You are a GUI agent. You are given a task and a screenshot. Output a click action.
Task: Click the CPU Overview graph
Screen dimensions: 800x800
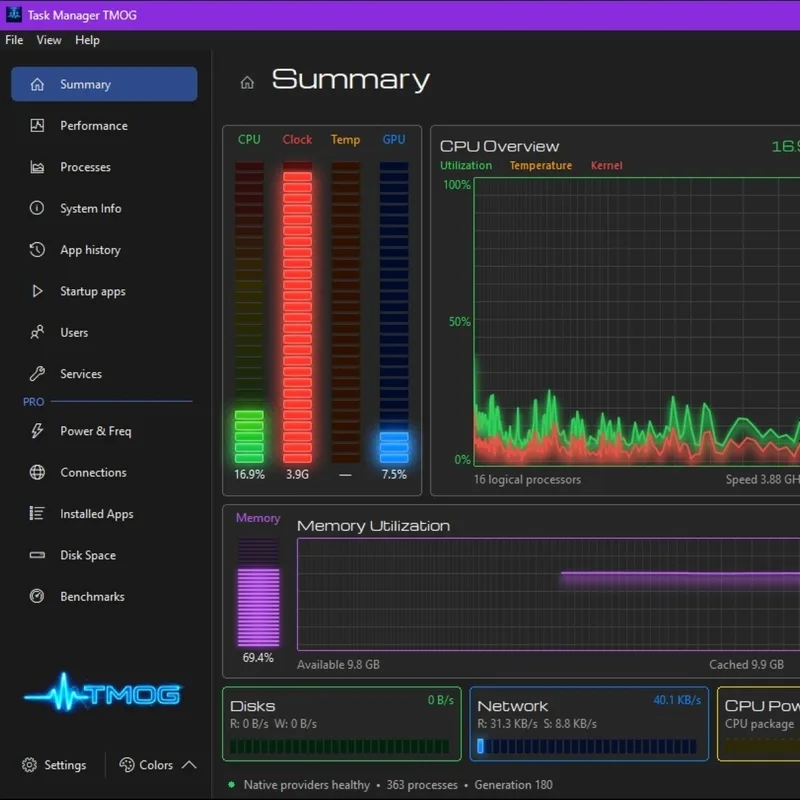pyautogui.click(x=637, y=321)
